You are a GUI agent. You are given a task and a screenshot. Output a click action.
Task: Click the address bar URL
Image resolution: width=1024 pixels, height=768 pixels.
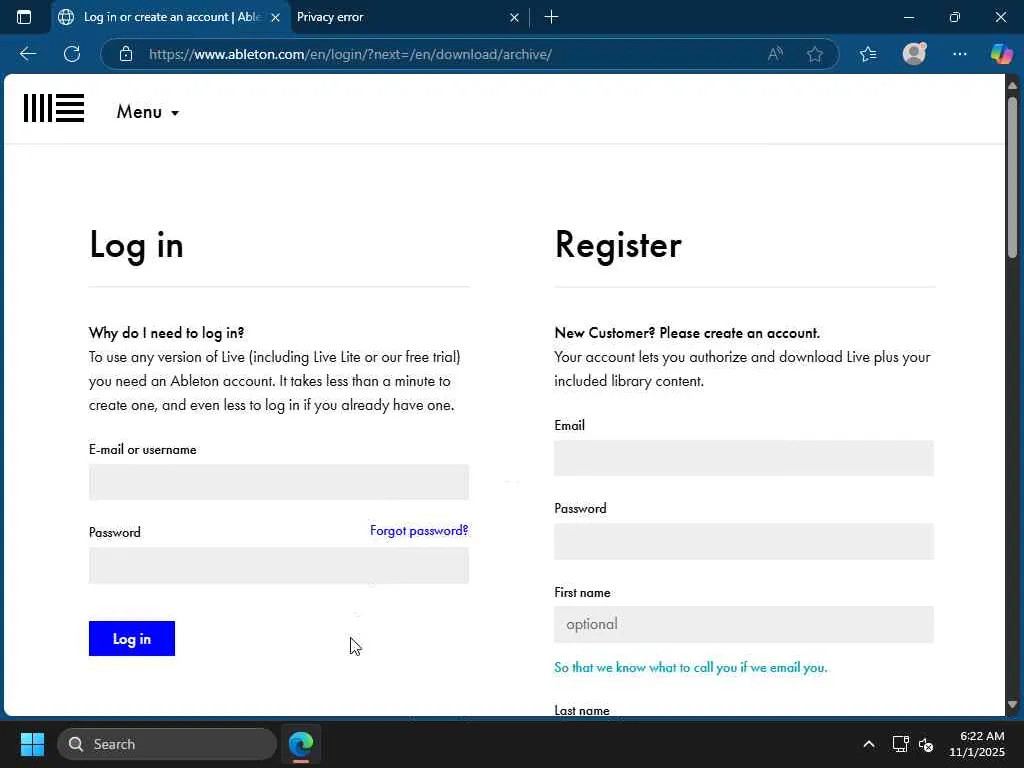[350, 54]
